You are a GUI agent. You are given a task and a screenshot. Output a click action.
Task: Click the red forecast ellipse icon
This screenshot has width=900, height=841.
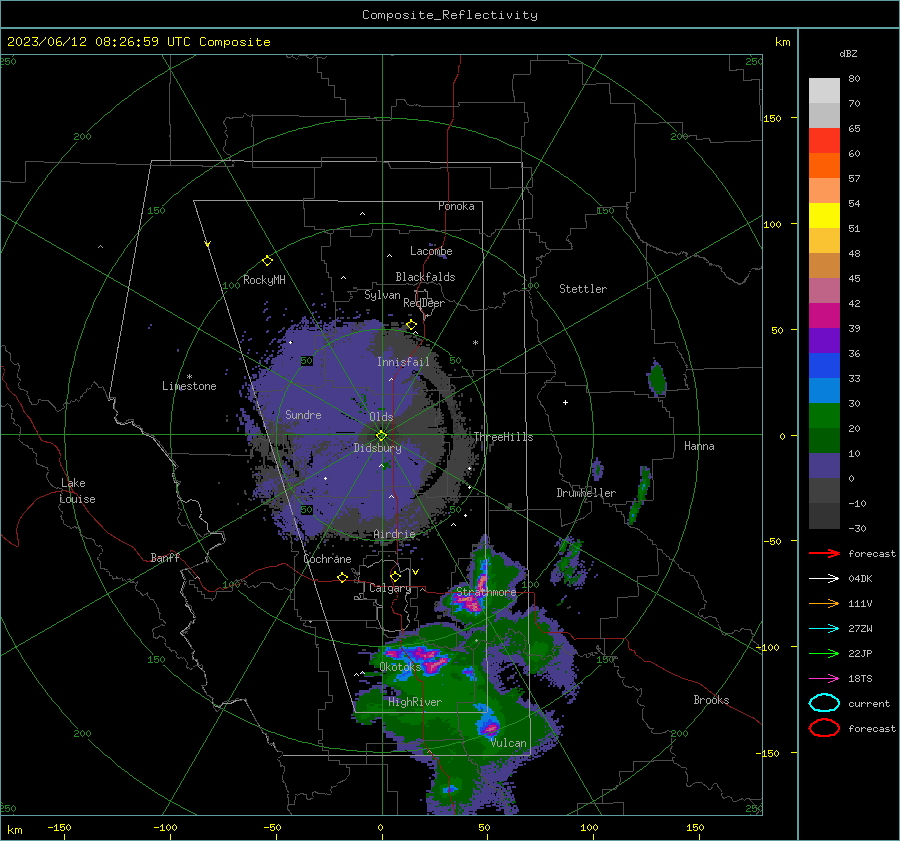[824, 728]
